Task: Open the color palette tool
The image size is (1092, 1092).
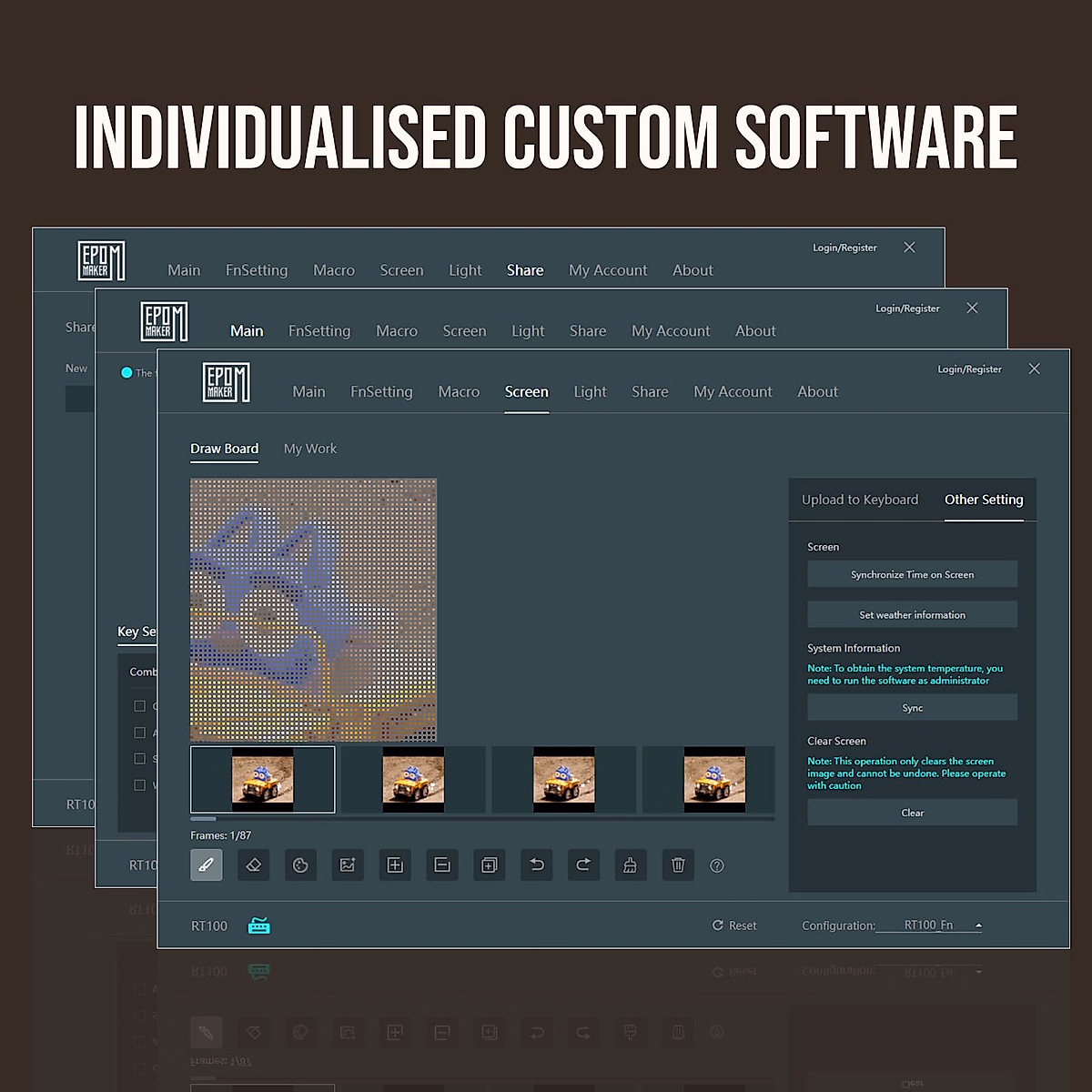Action: [300, 864]
